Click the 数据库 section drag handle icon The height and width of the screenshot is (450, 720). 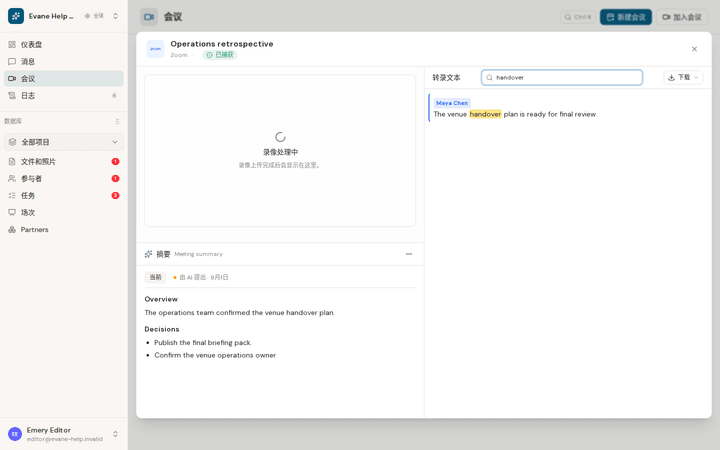(117, 121)
